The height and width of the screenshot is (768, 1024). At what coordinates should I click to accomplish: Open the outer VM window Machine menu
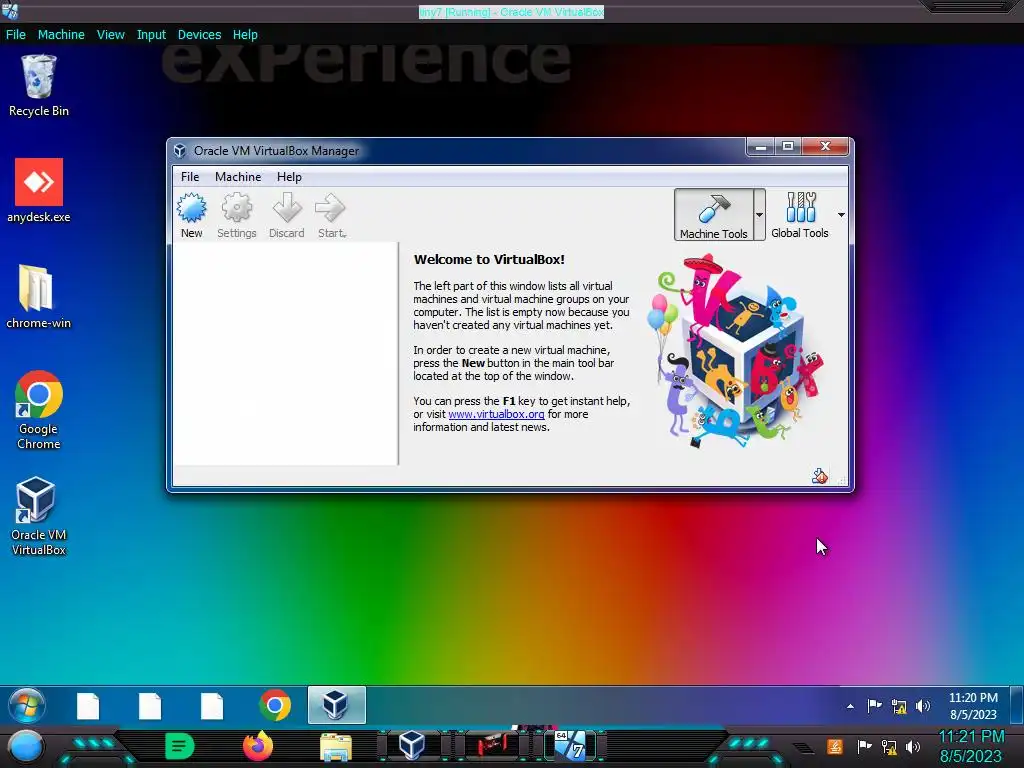point(61,35)
